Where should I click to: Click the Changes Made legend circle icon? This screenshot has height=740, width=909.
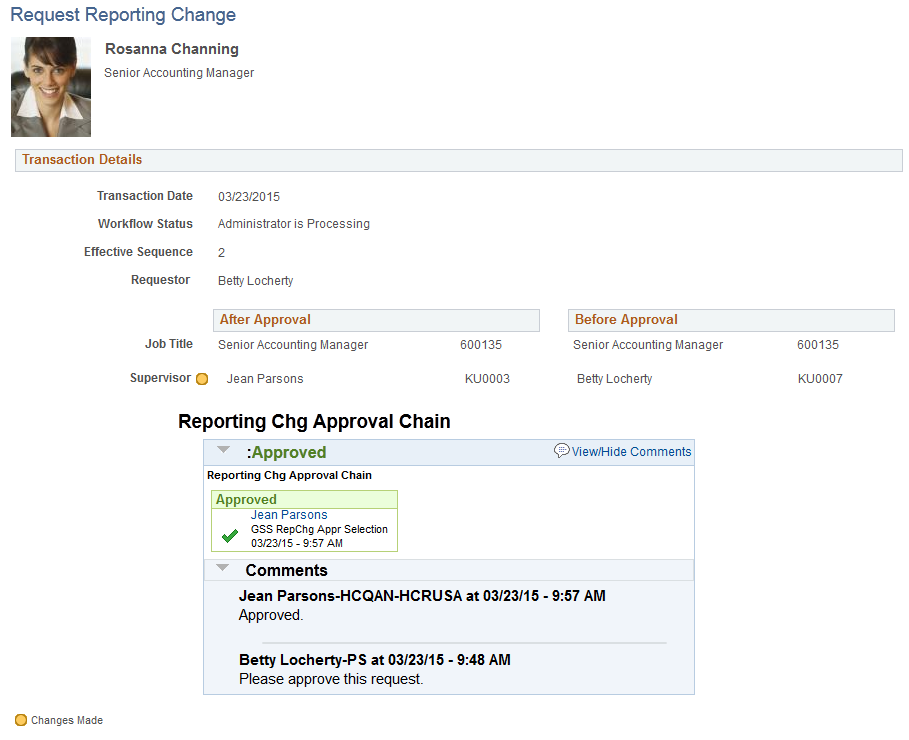coord(21,720)
